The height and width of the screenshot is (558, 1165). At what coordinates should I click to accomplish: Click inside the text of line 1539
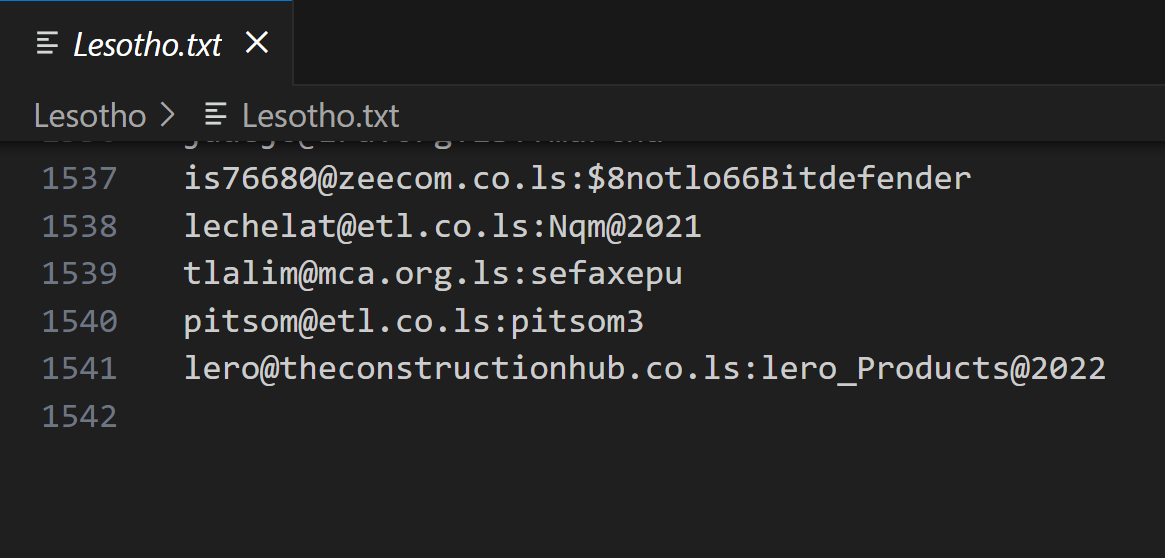(x=432, y=273)
